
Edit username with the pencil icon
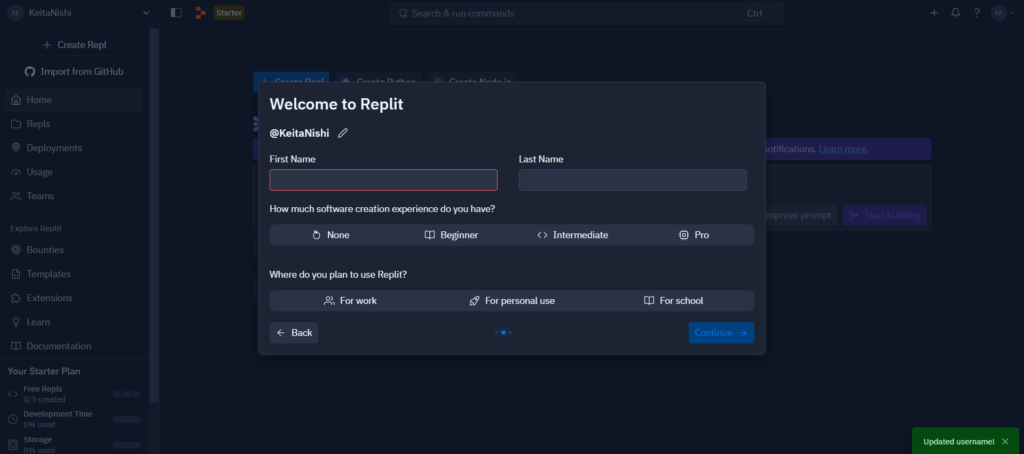coord(343,133)
